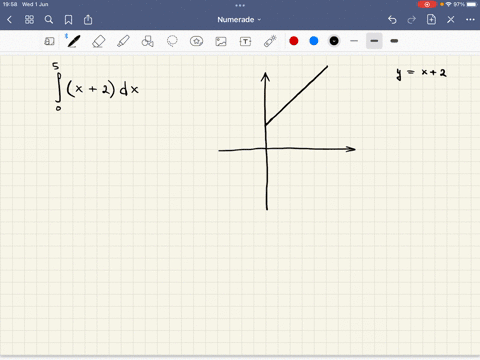
Task: Tap the three-dot multitasking handle
Action: point(240,5)
